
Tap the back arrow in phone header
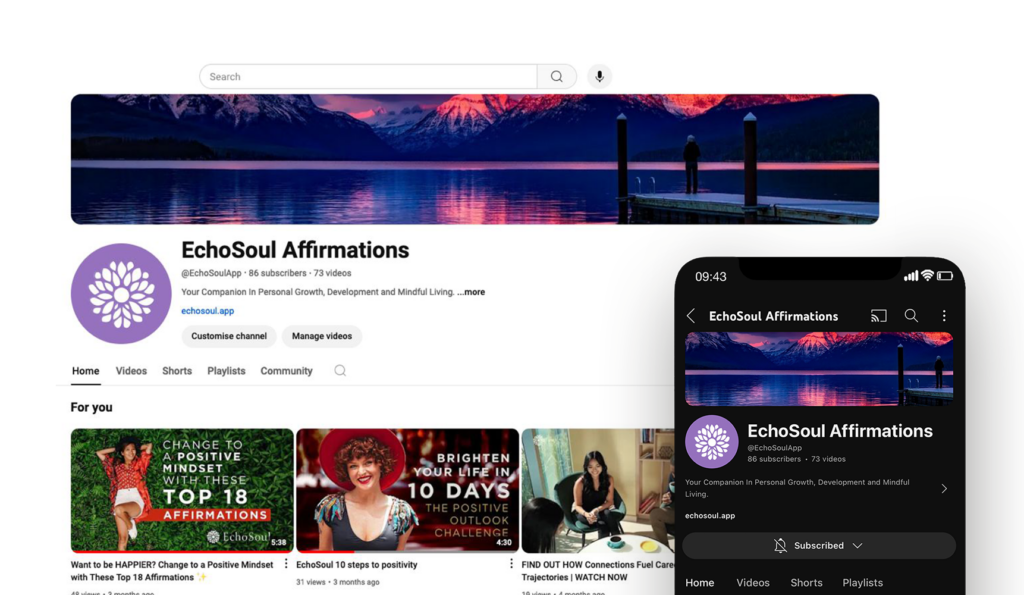691,316
